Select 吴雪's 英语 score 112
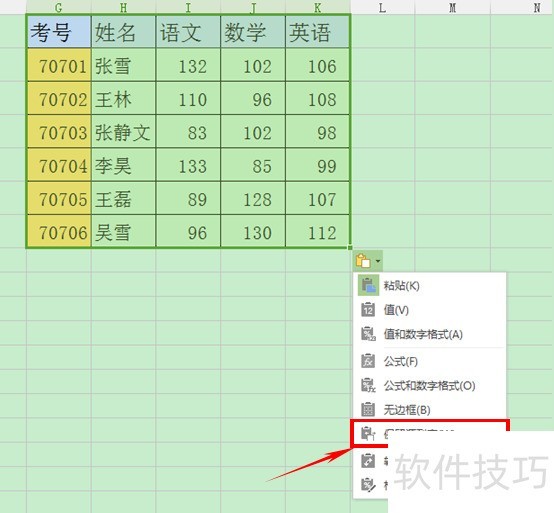The width and height of the screenshot is (554, 513). 317,231
